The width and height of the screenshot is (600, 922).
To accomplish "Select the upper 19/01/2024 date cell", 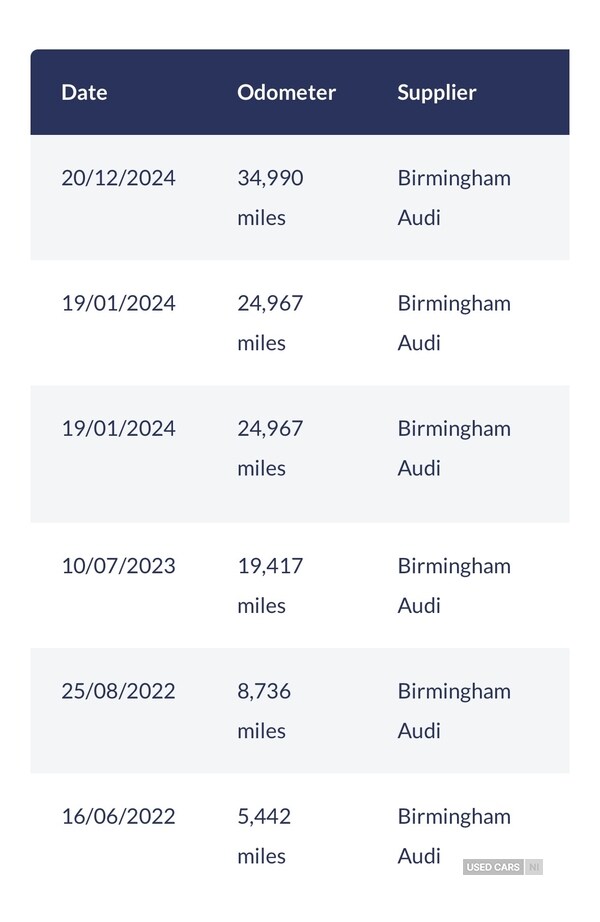I will (118, 303).
